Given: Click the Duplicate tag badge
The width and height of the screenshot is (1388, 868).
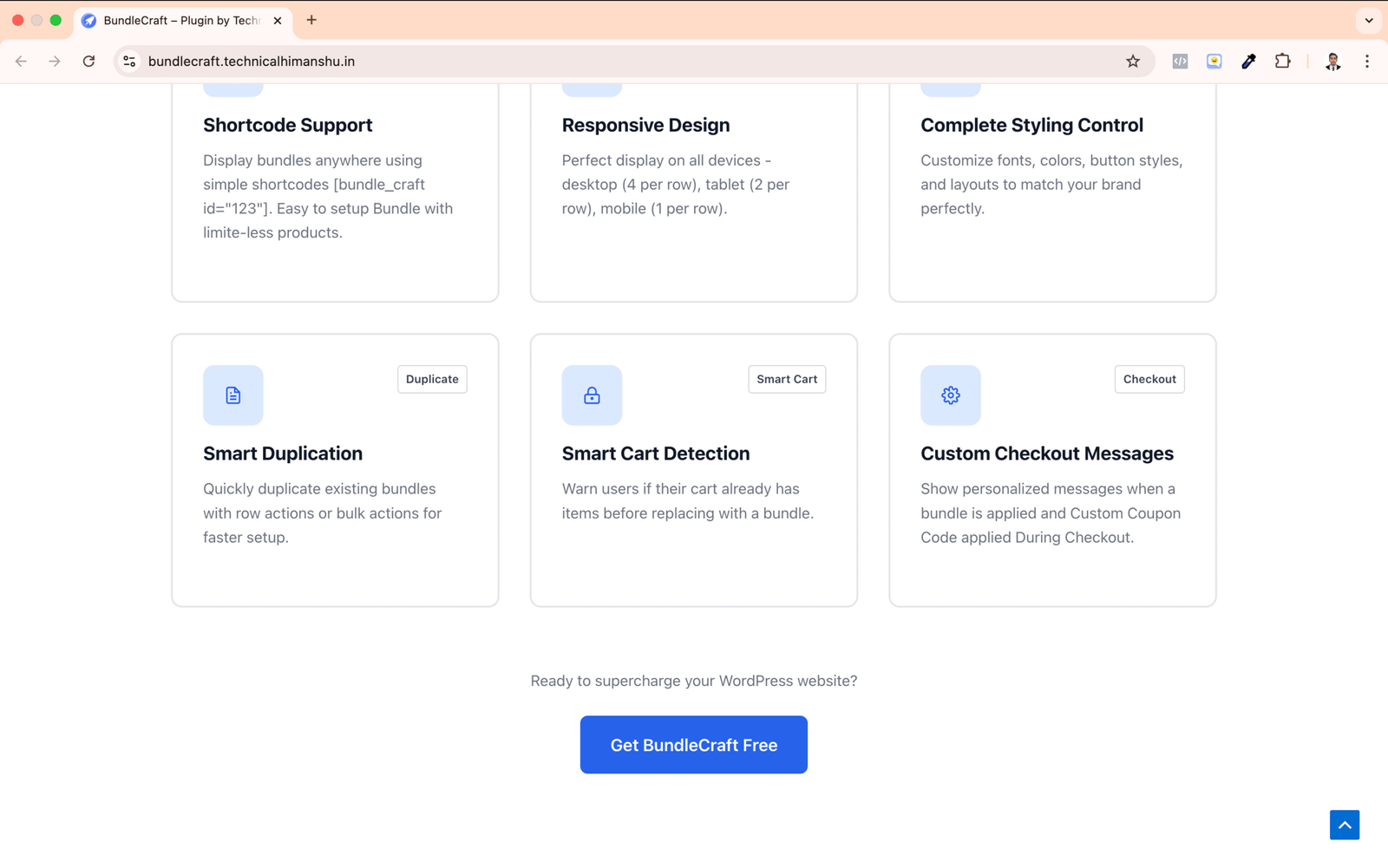Looking at the screenshot, I should (432, 379).
